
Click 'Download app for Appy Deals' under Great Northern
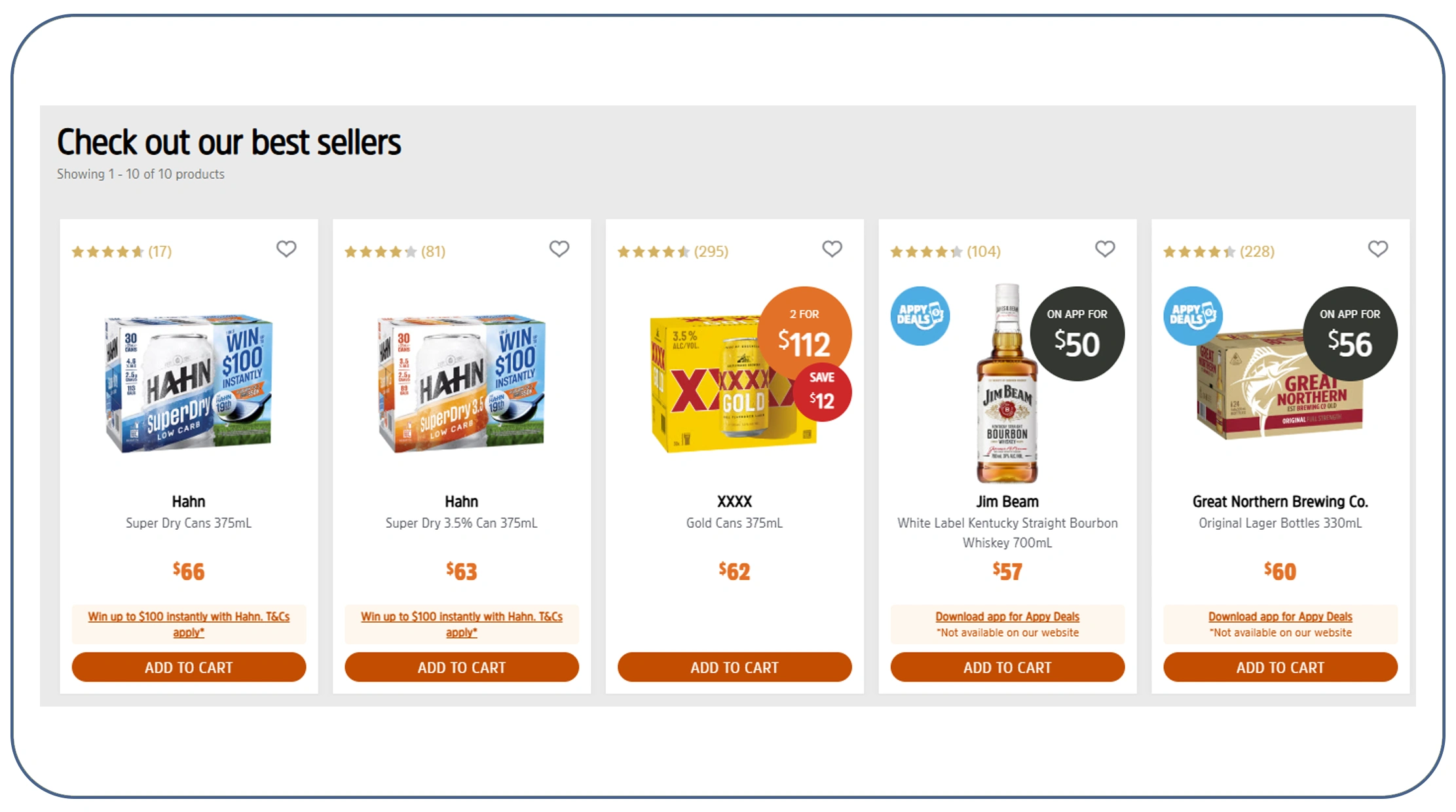point(1280,616)
